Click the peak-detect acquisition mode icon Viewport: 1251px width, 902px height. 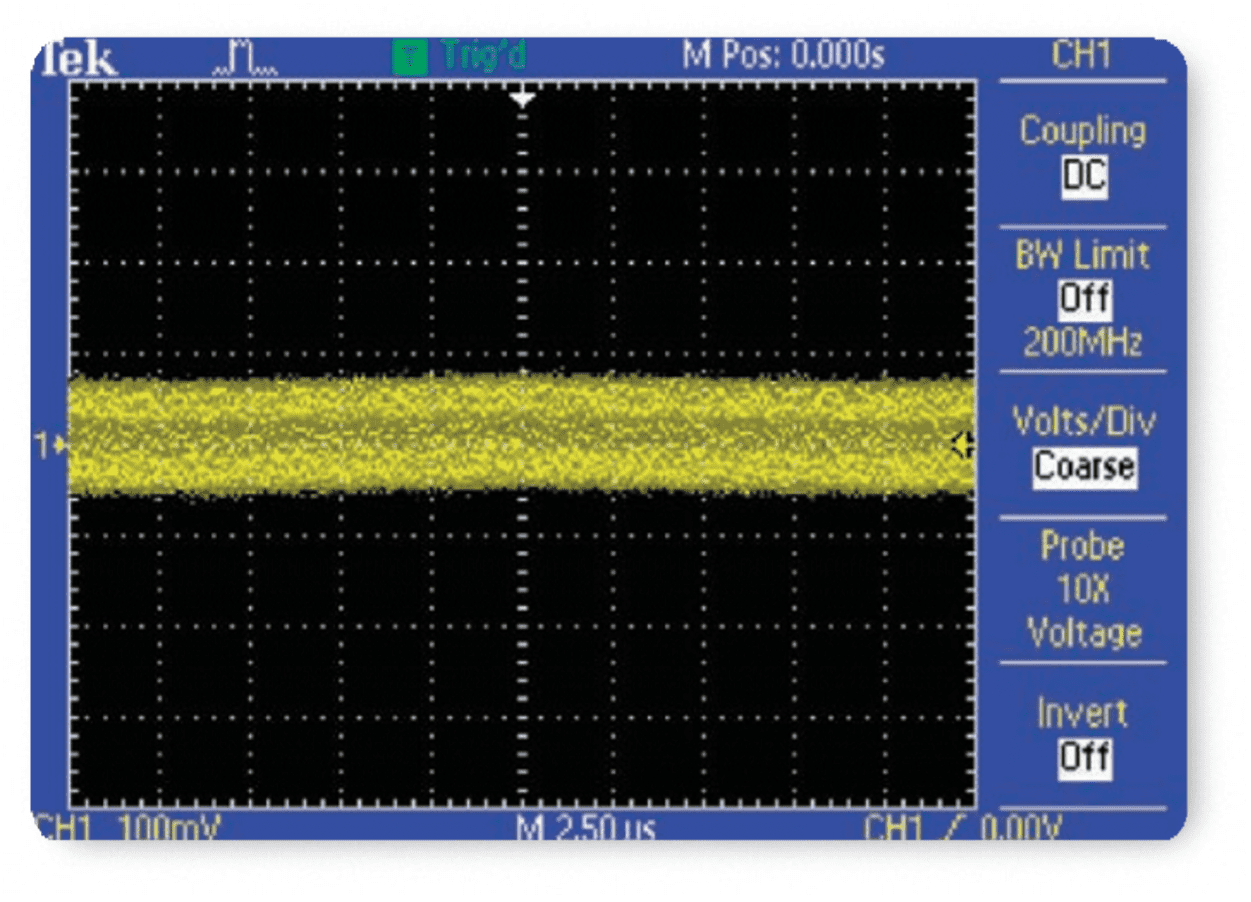pos(243,59)
